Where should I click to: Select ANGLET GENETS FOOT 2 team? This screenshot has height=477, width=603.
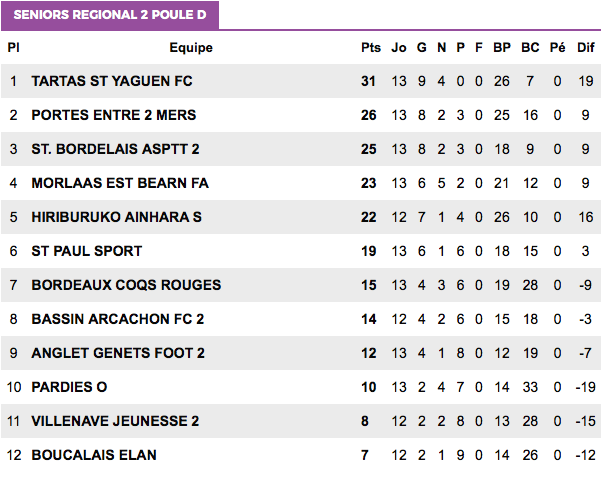pos(118,353)
